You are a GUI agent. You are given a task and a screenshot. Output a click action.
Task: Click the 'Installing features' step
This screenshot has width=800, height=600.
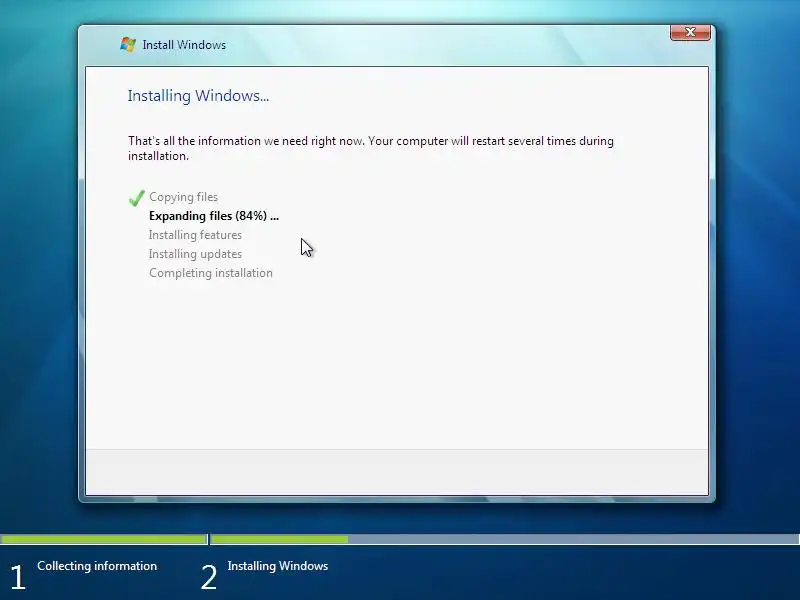coord(195,235)
